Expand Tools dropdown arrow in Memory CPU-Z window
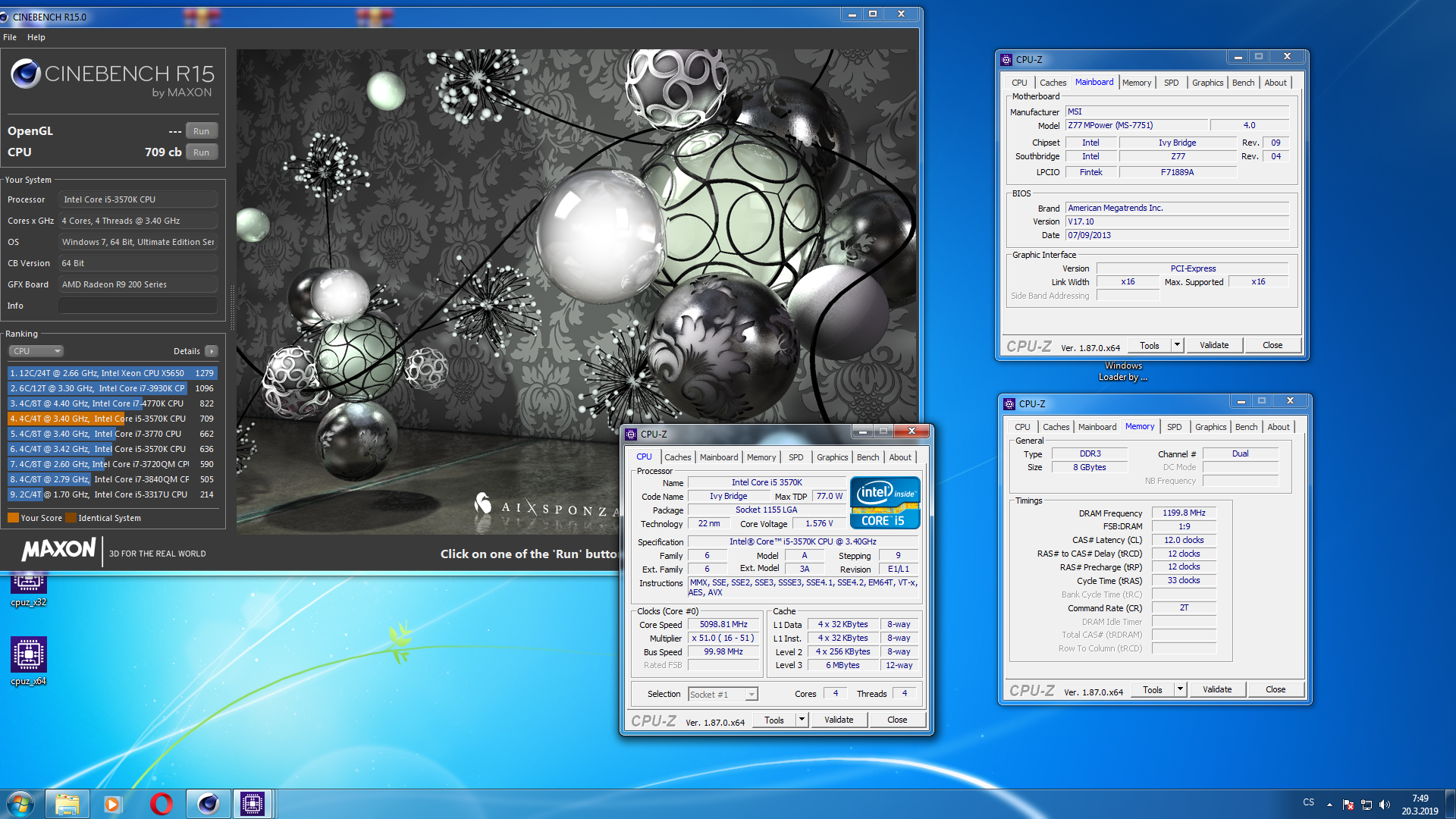1456x819 pixels. point(1180,689)
